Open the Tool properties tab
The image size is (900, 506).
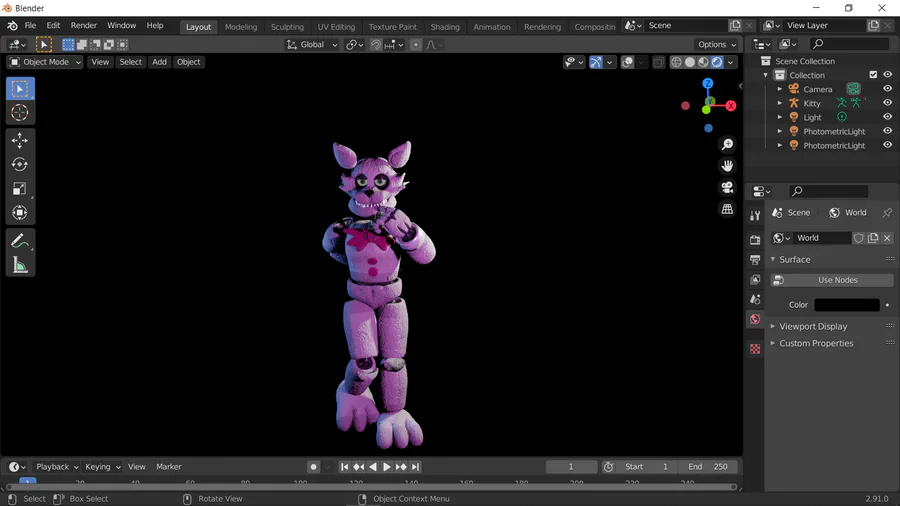755,215
